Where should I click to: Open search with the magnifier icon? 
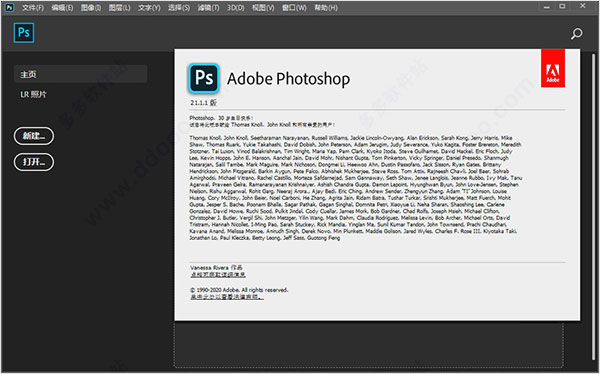576,34
